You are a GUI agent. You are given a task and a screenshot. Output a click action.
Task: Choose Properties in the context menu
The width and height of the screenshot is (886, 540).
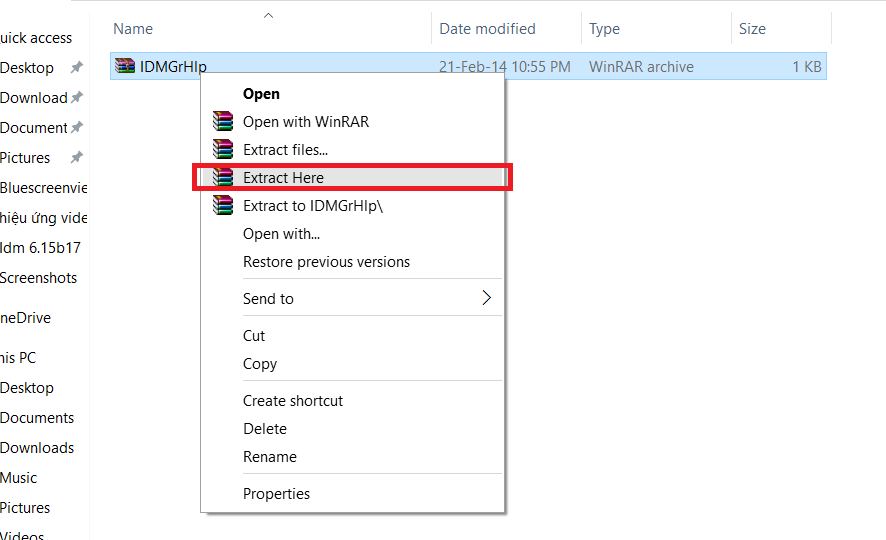(276, 494)
